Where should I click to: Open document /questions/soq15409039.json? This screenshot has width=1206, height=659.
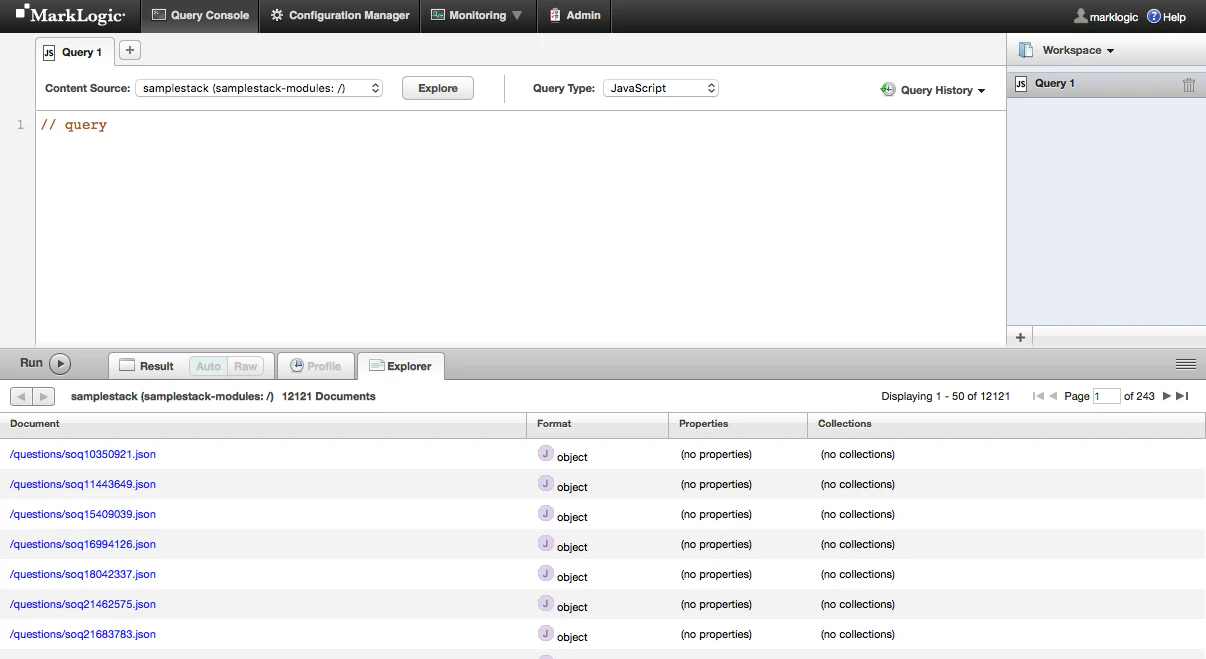coord(83,514)
